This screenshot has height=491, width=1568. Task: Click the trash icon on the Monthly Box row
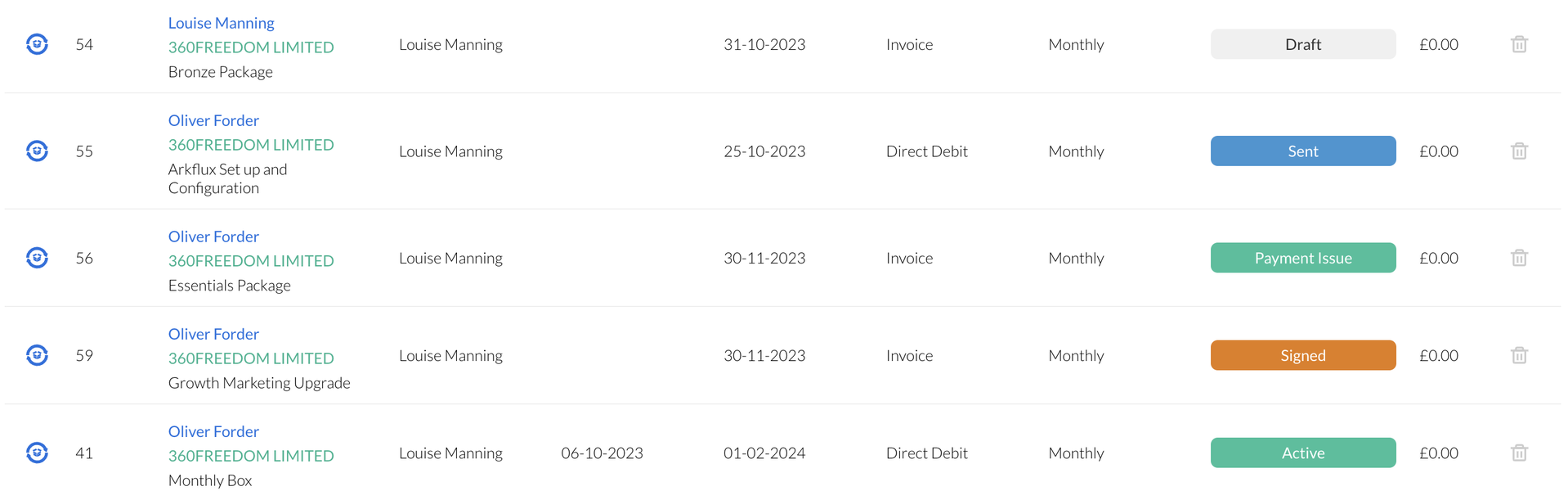point(1519,453)
